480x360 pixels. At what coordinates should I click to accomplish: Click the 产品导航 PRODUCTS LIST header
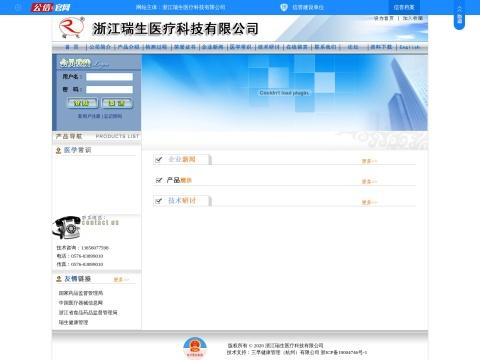click(x=97, y=136)
